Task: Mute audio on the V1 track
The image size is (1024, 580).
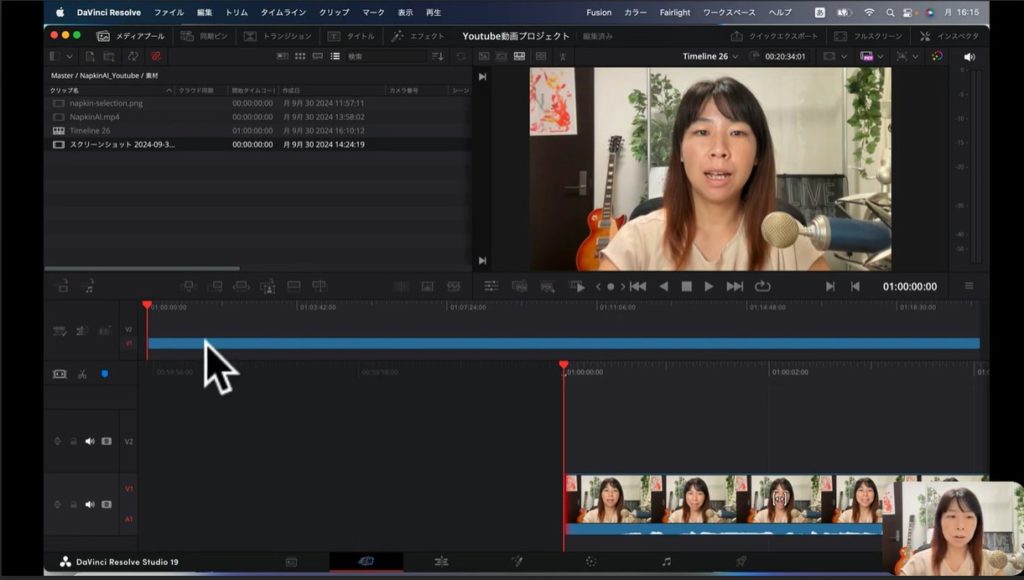Action: point(89,504)
